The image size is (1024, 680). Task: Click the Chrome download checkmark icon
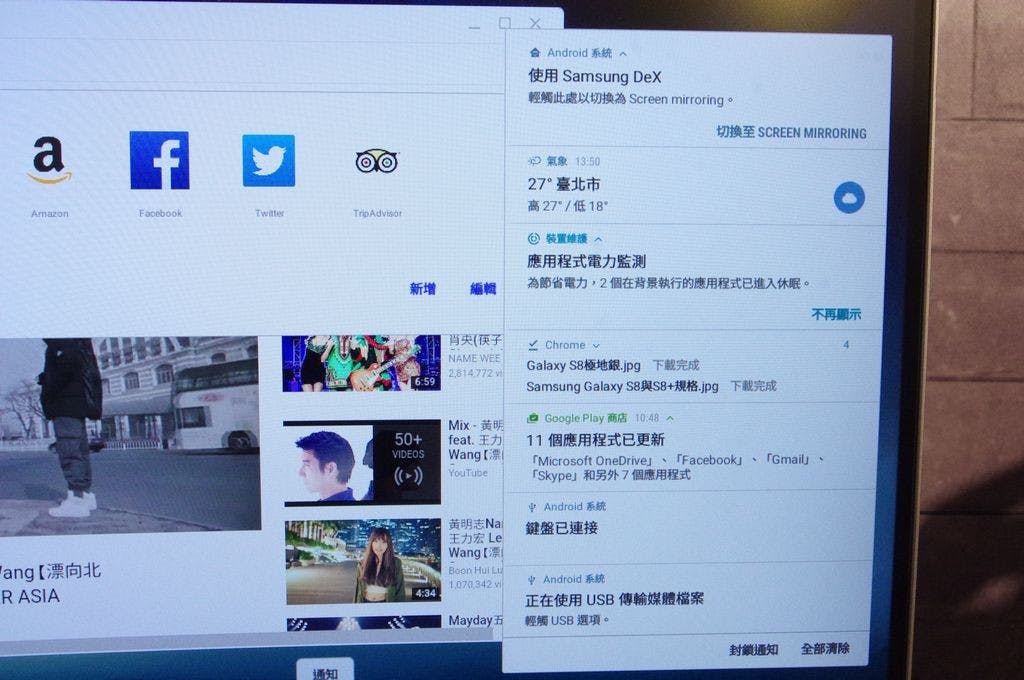click(x=533, y=345)
